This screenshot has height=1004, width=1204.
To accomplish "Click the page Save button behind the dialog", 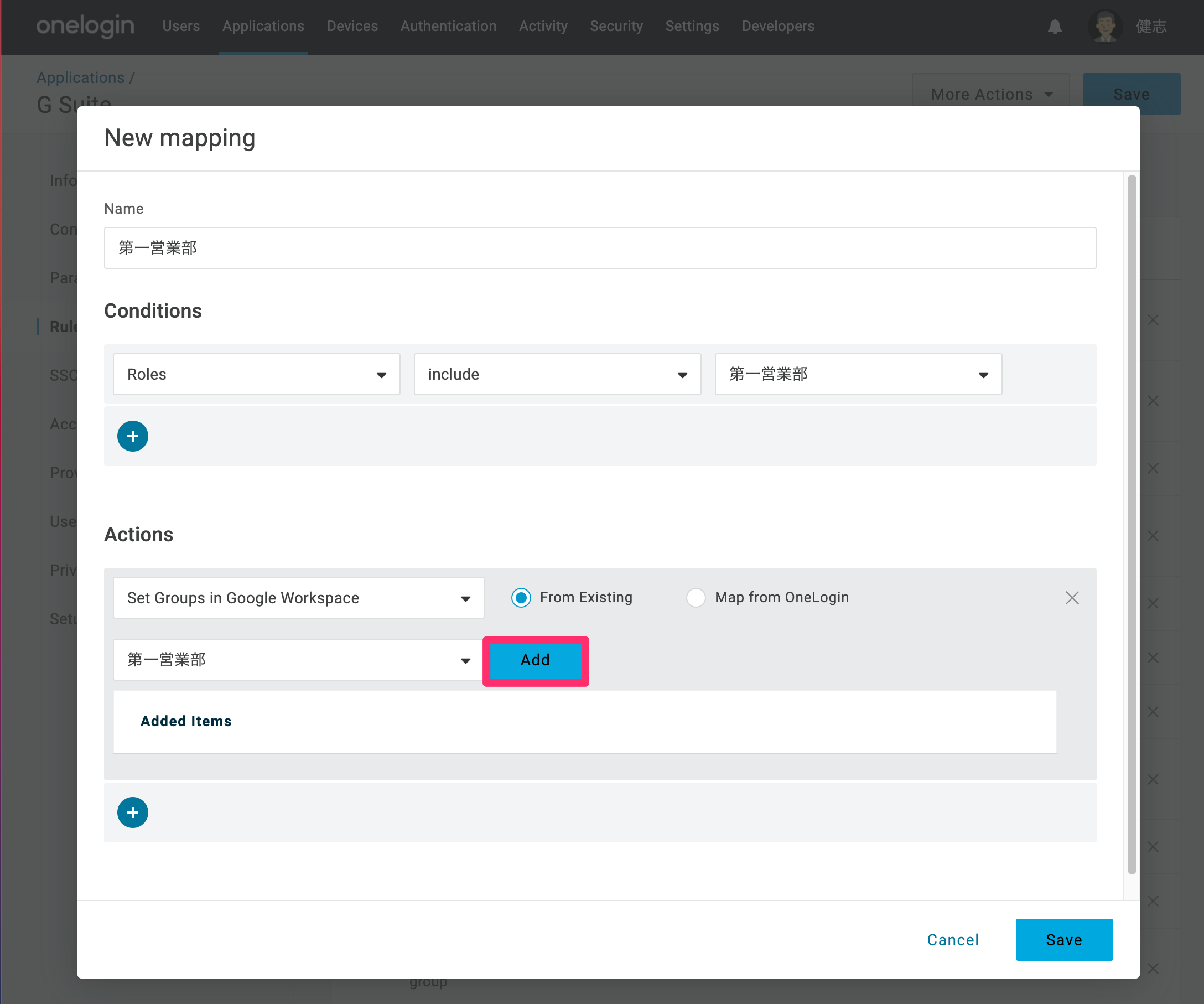I will tap(1131, 94).
